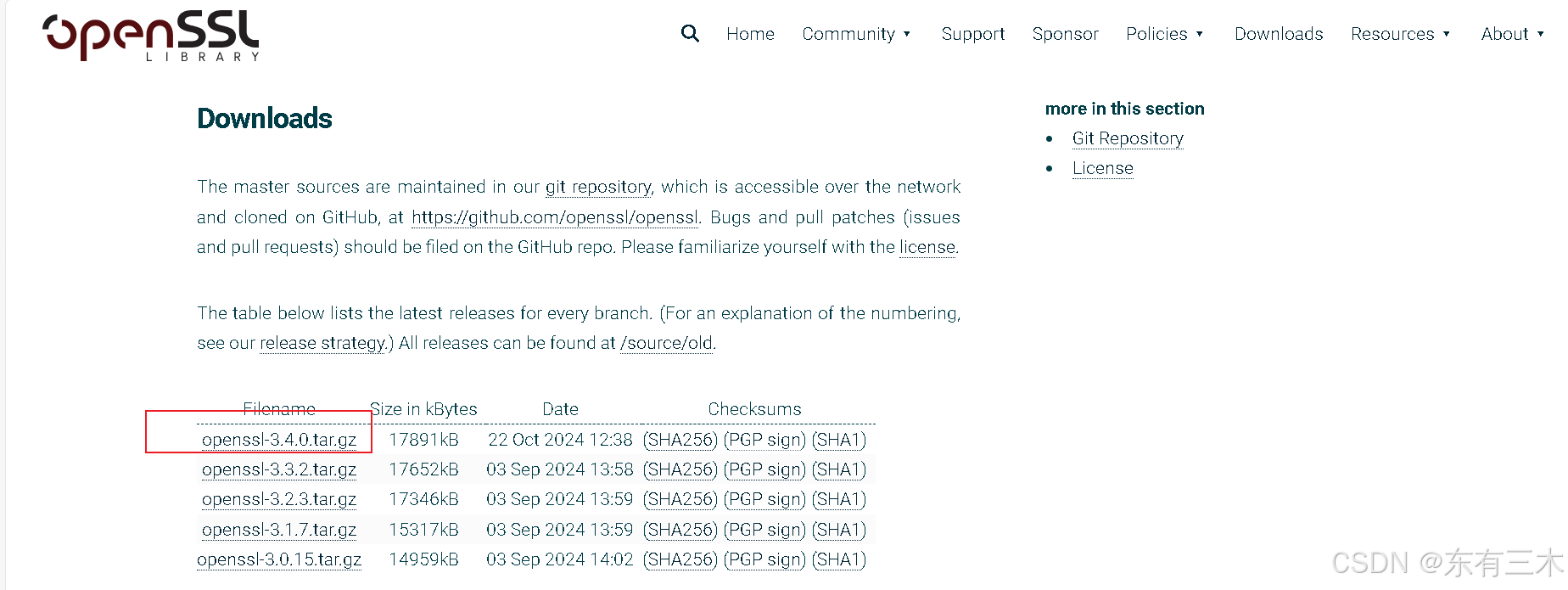Expand the Policies dropdown menu
The height and width of the screenshot is (590, 1568).
tap(1164, 34)
